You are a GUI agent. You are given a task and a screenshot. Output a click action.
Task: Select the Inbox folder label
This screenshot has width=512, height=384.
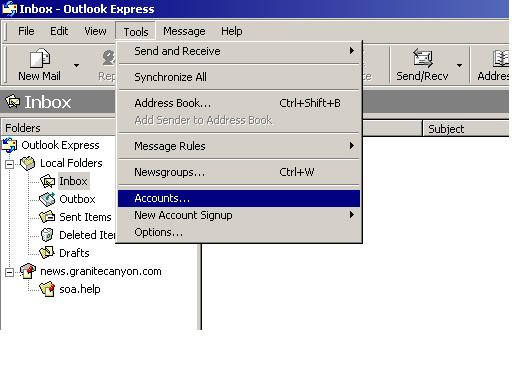pos(73,181)
